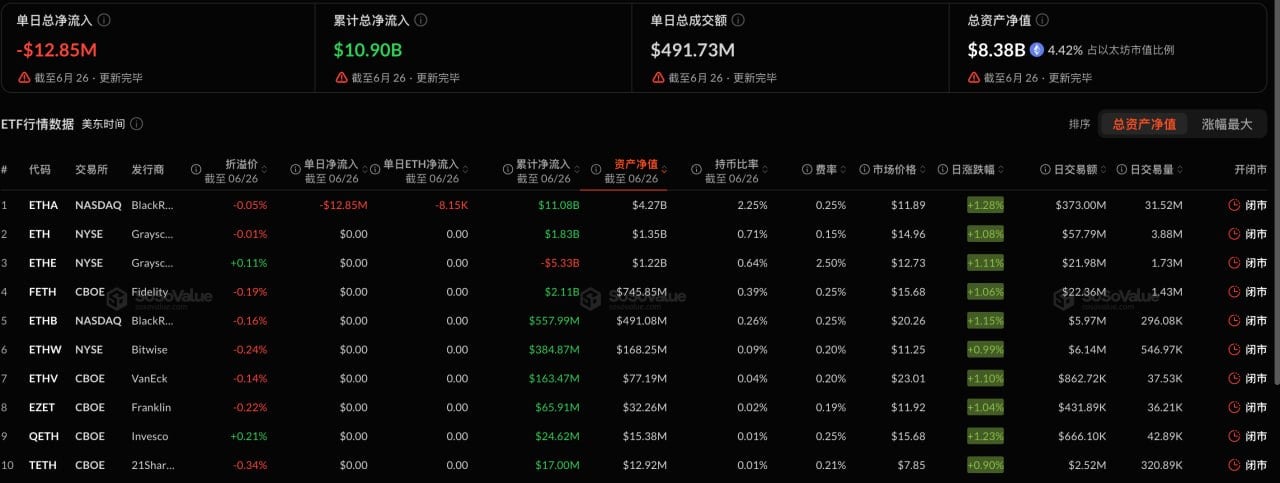Click clock icon in ETHA row
The image size is (1280, 483).
(x=1234, y=205)
